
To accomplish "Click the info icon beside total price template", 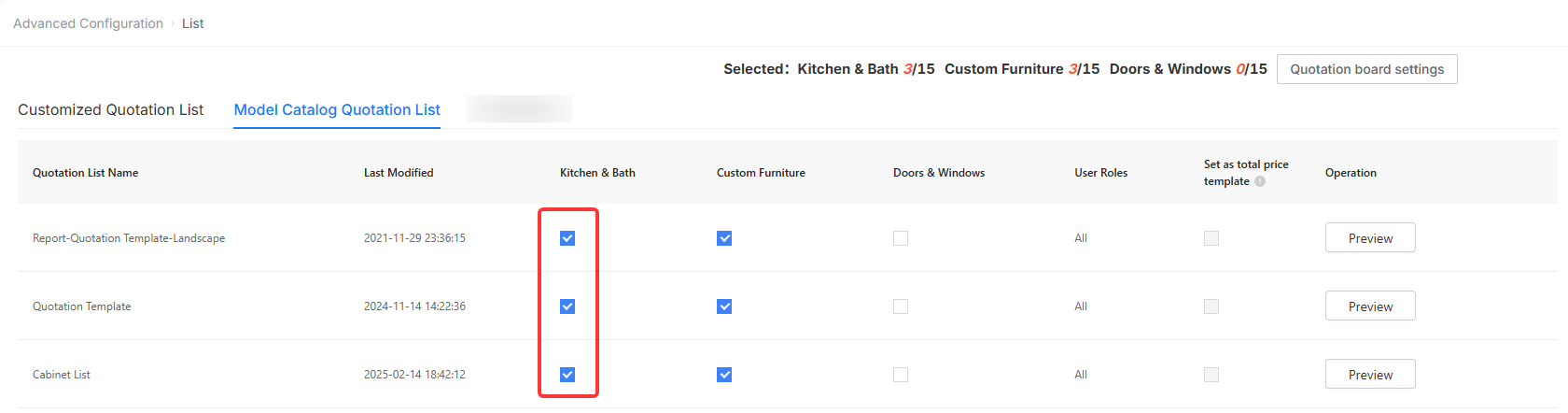I will [x=1260, y=181].
